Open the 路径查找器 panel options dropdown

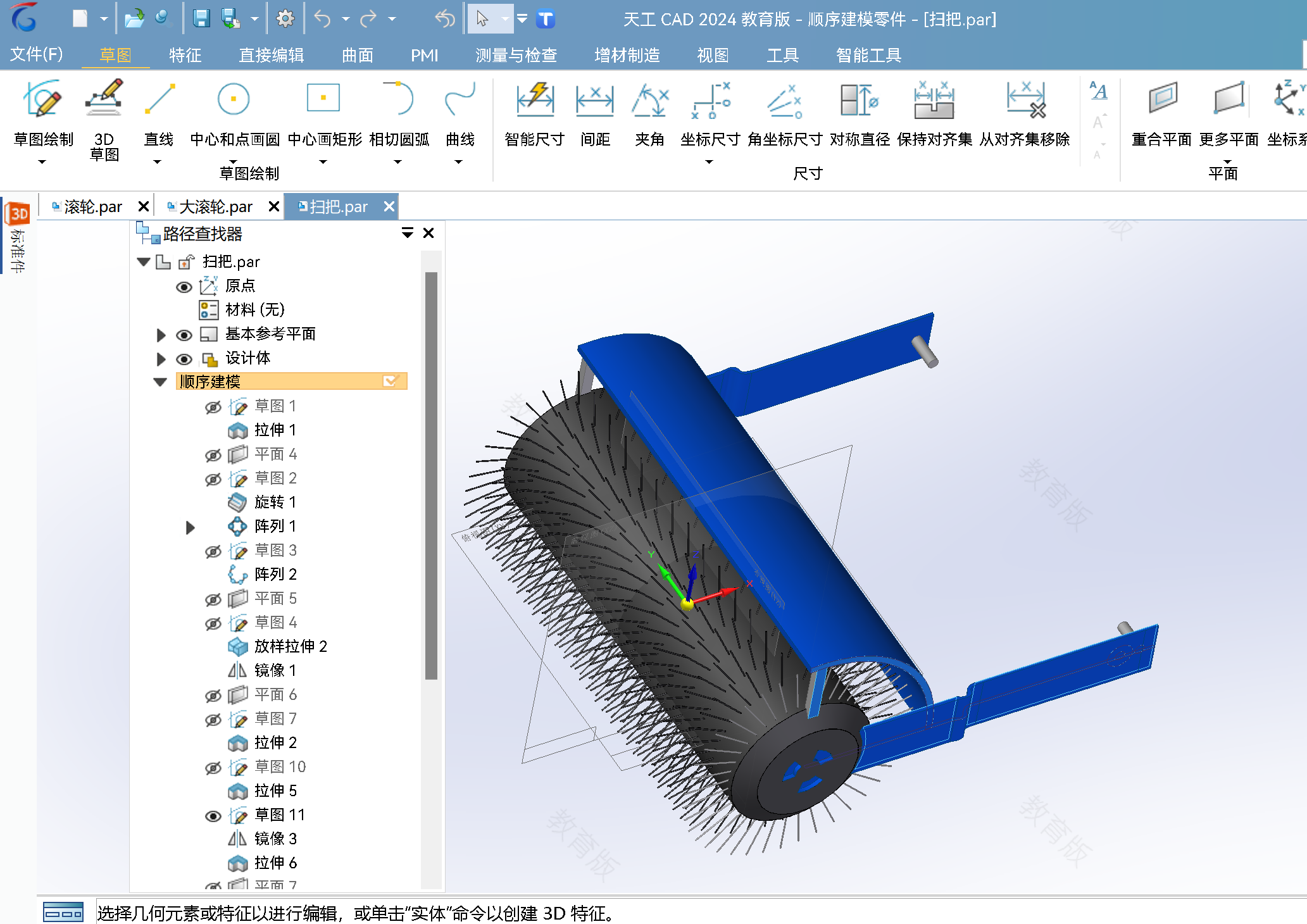pos(408,233)
